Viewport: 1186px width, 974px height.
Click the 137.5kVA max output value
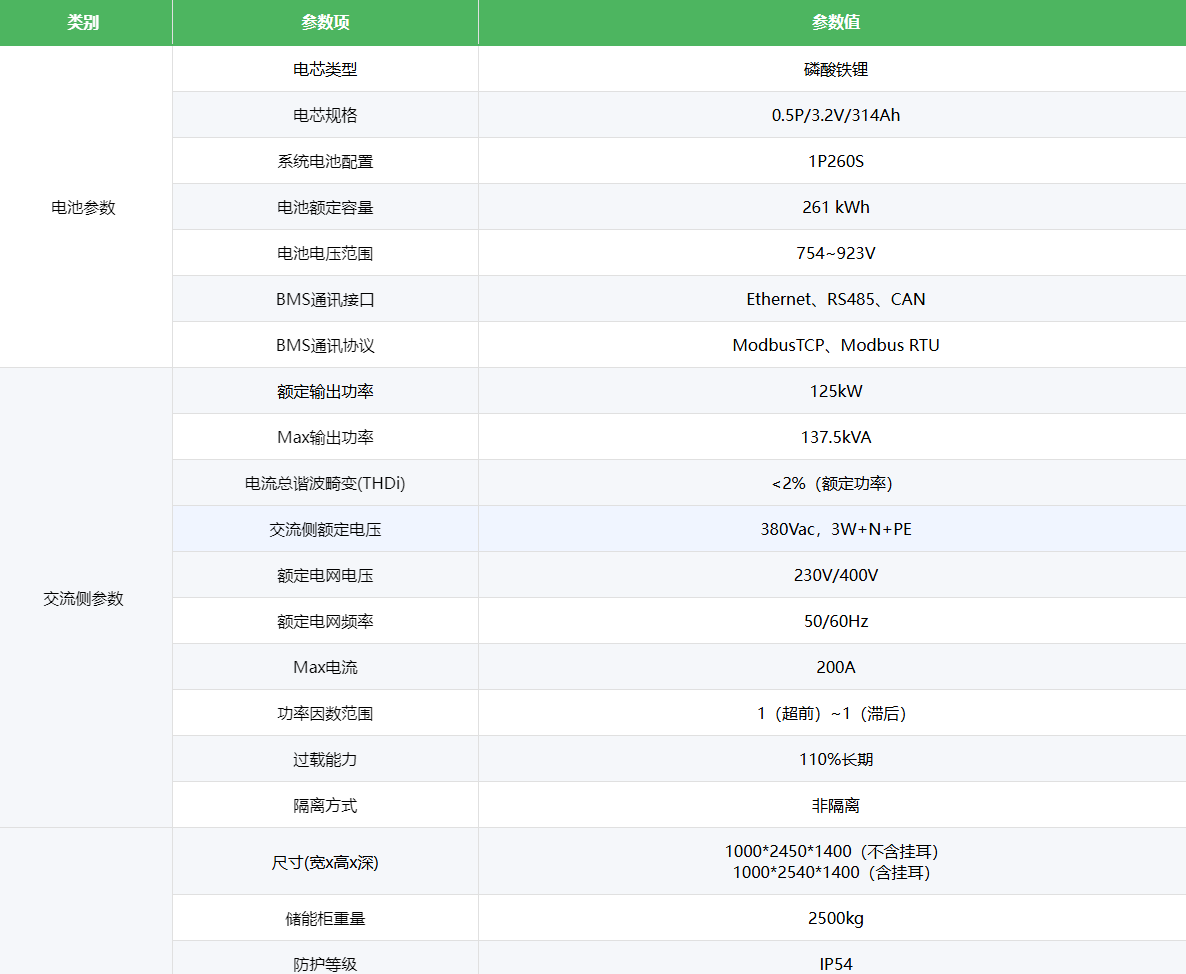(835, 438)
